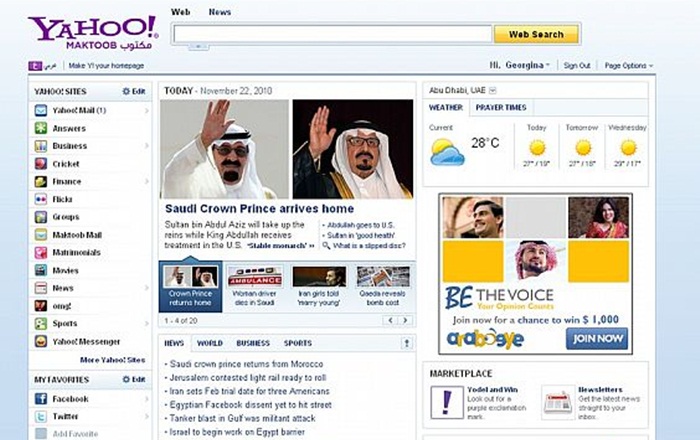The height and width of the screenshot is (440, 700).
Task: Click the Twitter favorite icon
Action: coord(41,416)
